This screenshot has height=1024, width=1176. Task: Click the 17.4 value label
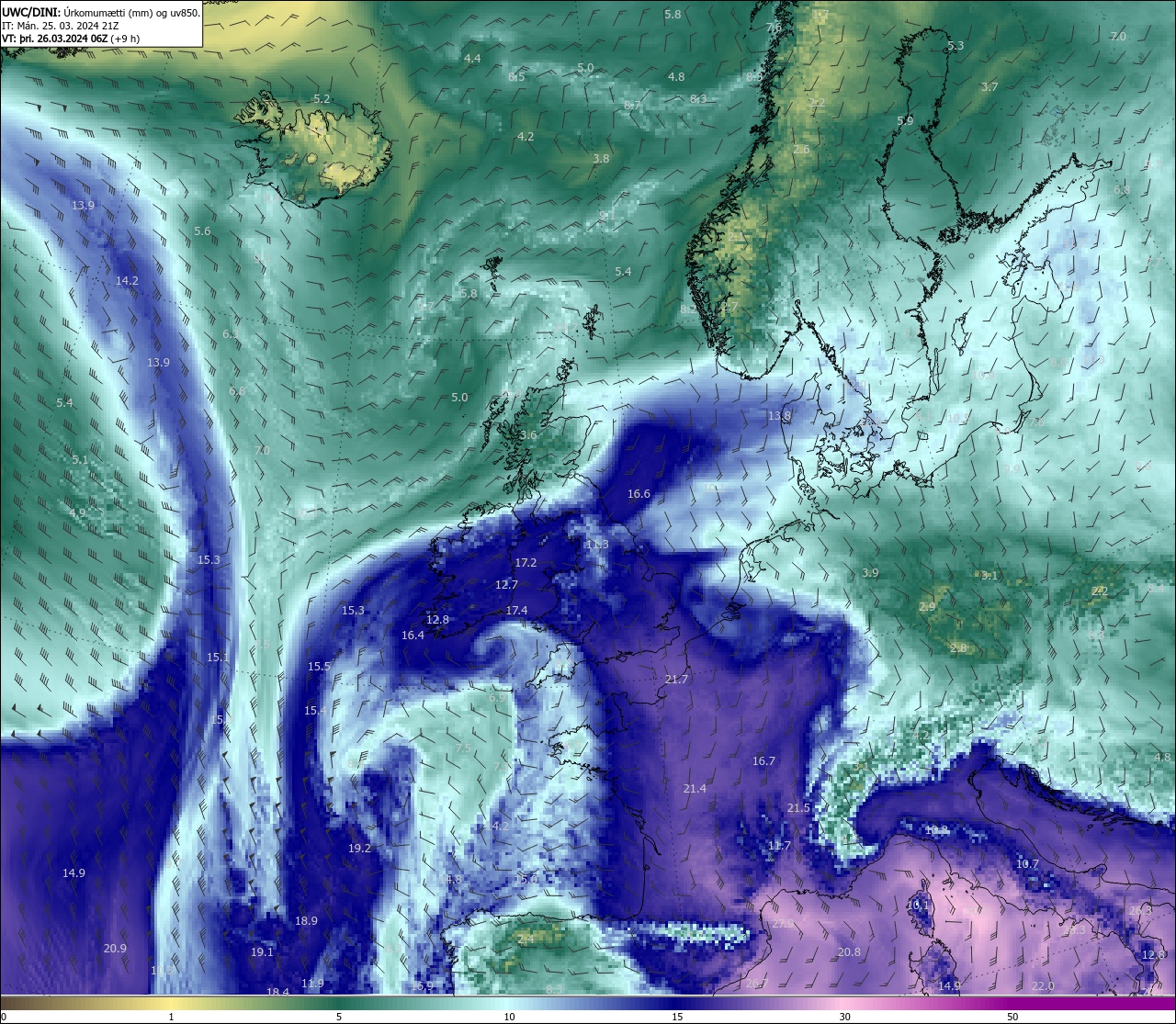516,610
